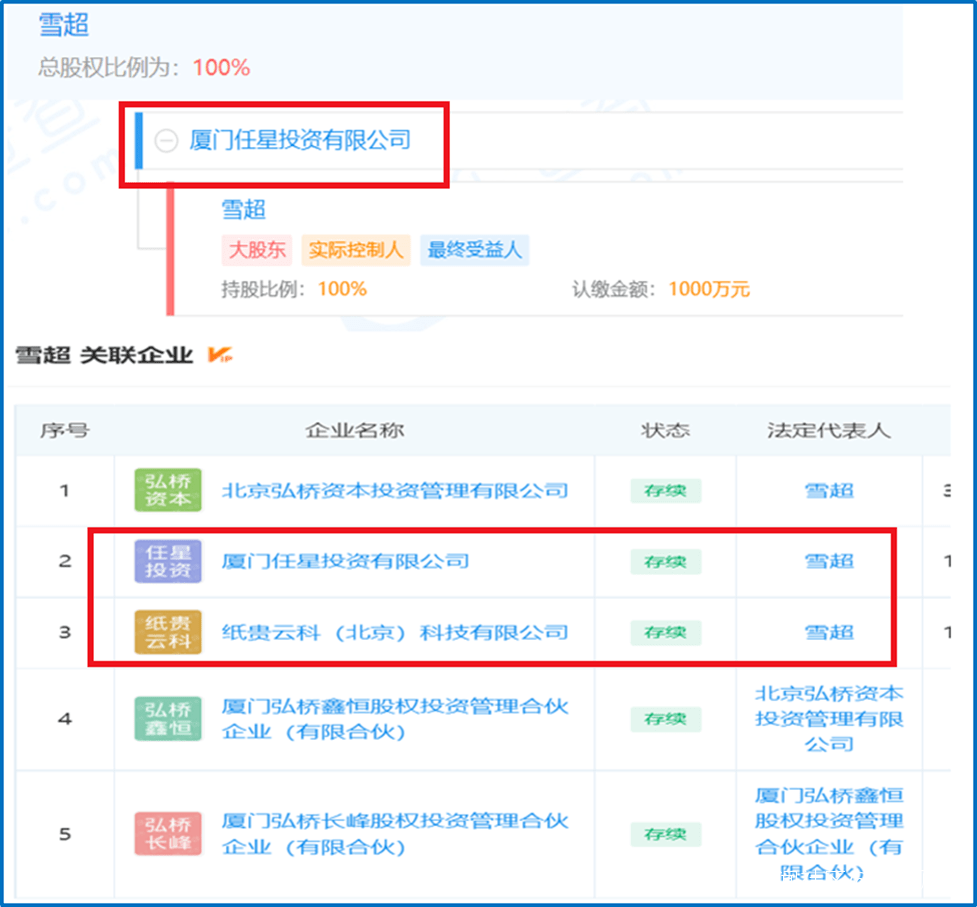Open 纸贵云科（北京）科技有限公司 link
Screen dimensions: 977x907
(x=395, y=632)
